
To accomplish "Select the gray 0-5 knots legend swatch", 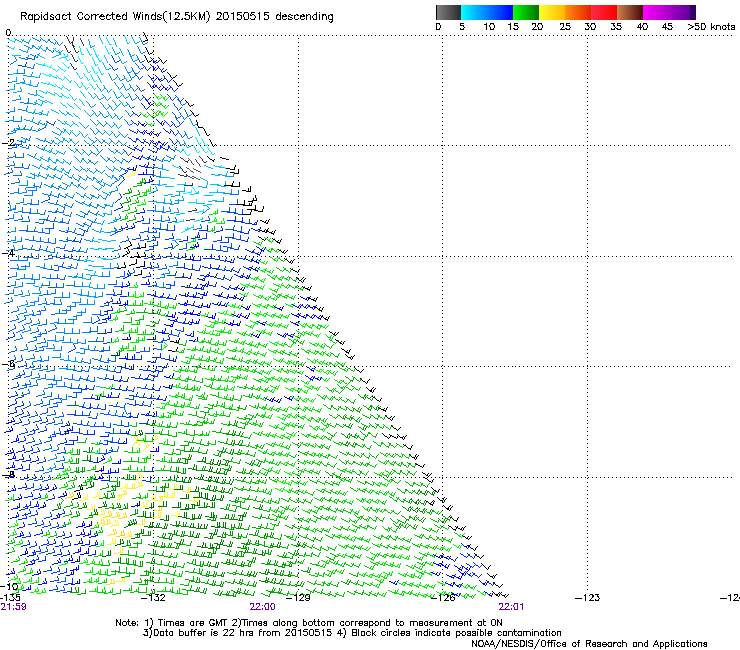I will [x=448, y=12].
